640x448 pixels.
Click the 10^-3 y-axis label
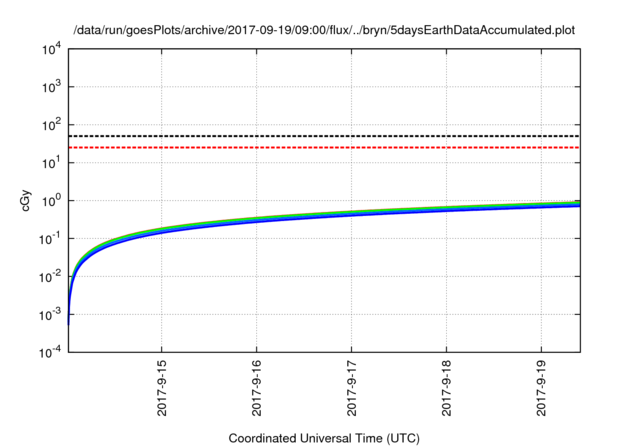point(50,315)
